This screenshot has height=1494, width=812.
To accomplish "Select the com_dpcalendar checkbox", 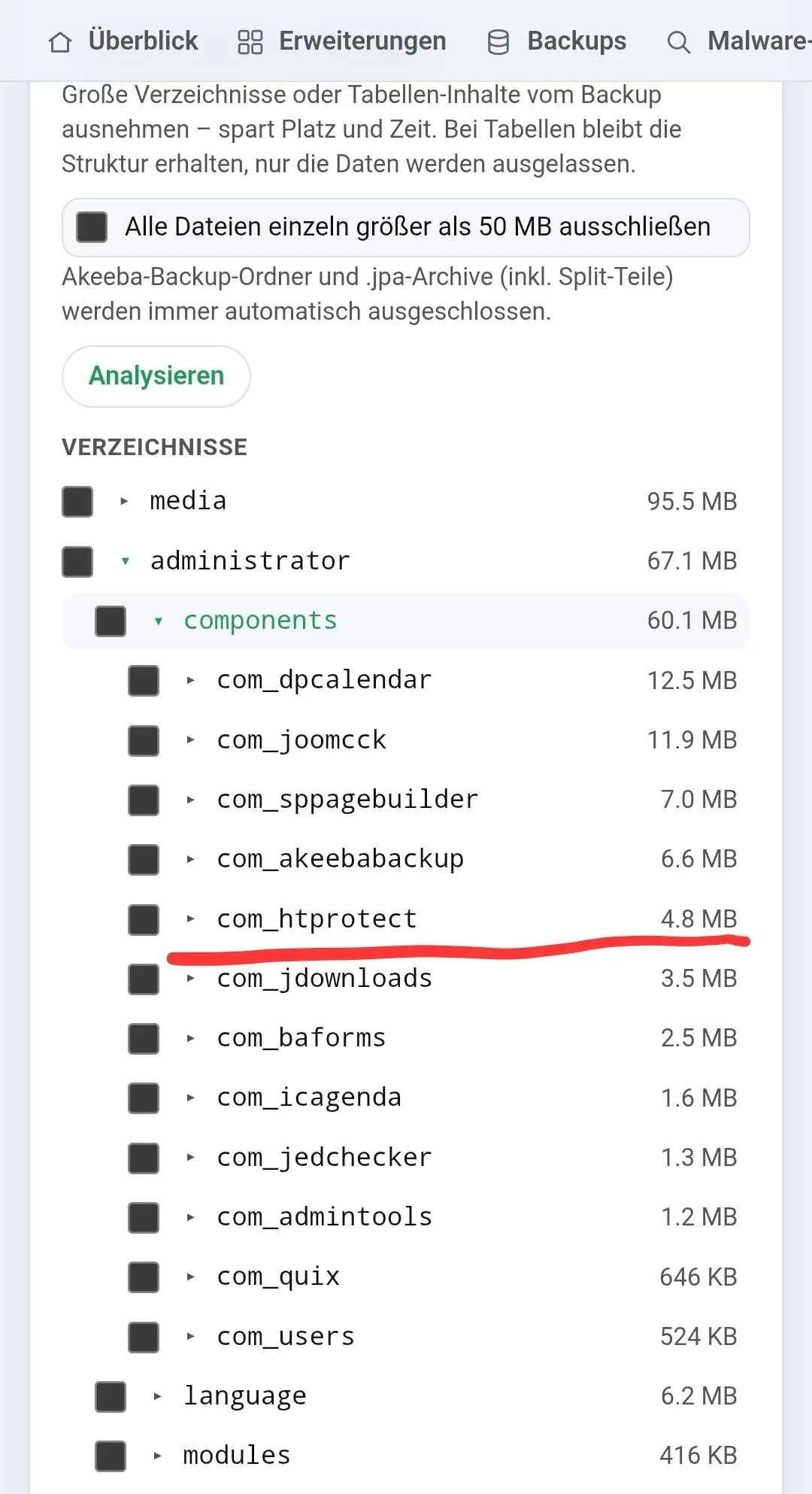I will point(144,681).
